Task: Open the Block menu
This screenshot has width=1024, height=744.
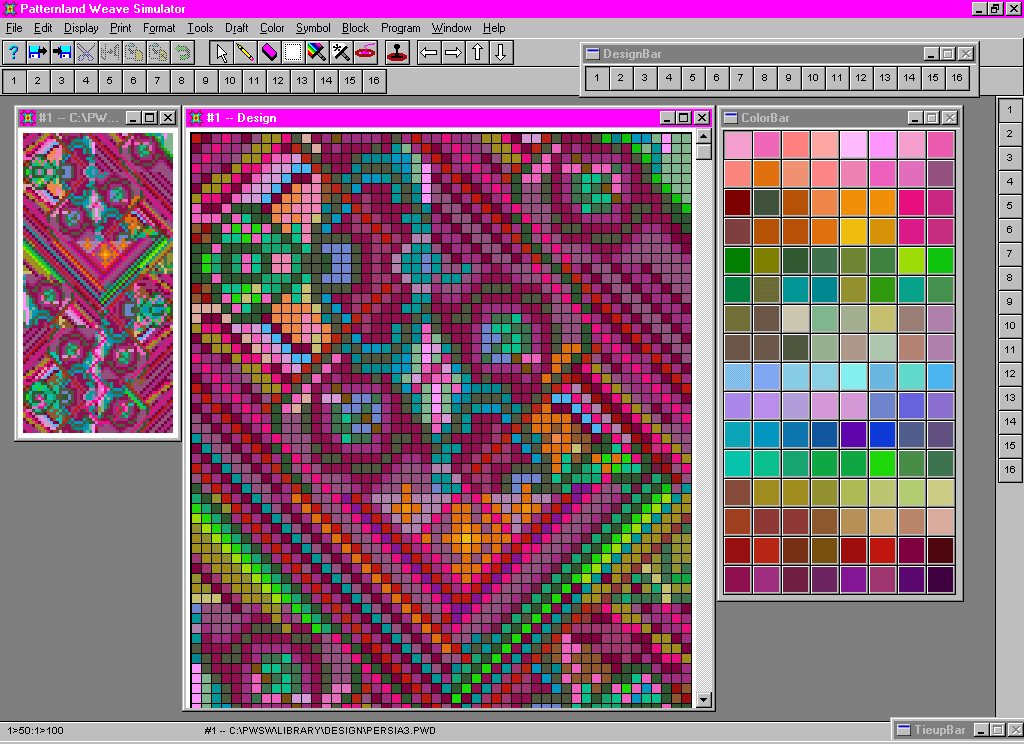Action: point(355,28)
